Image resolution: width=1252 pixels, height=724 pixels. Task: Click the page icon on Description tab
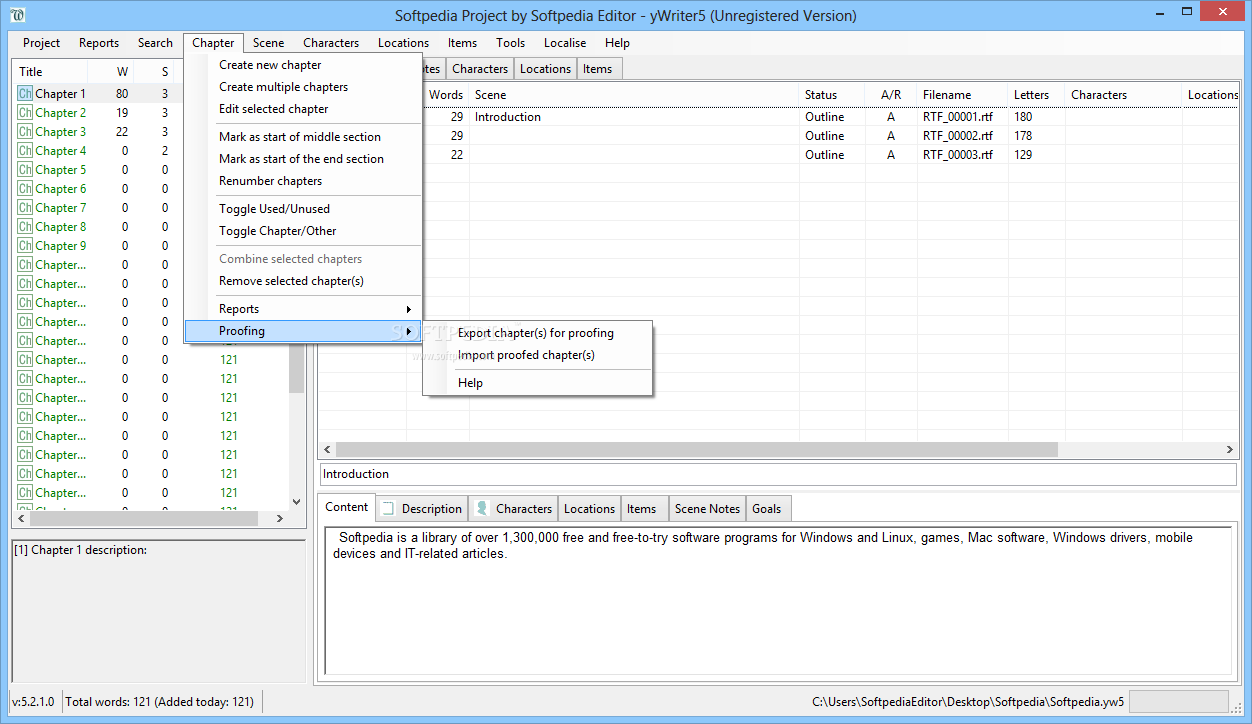pos(388,508)
